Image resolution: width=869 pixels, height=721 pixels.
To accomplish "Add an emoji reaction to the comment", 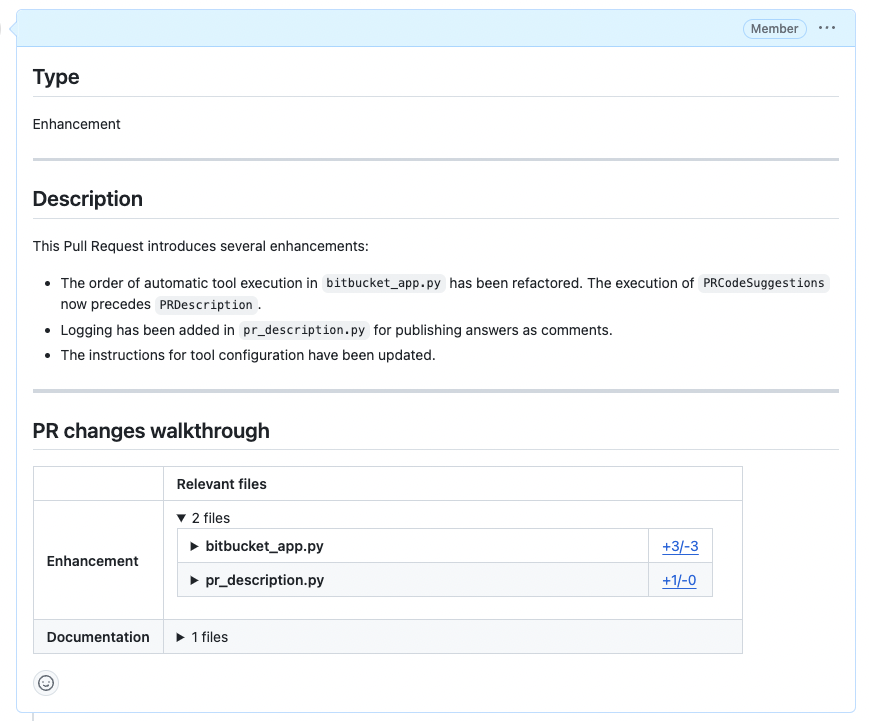I will 46,683.
